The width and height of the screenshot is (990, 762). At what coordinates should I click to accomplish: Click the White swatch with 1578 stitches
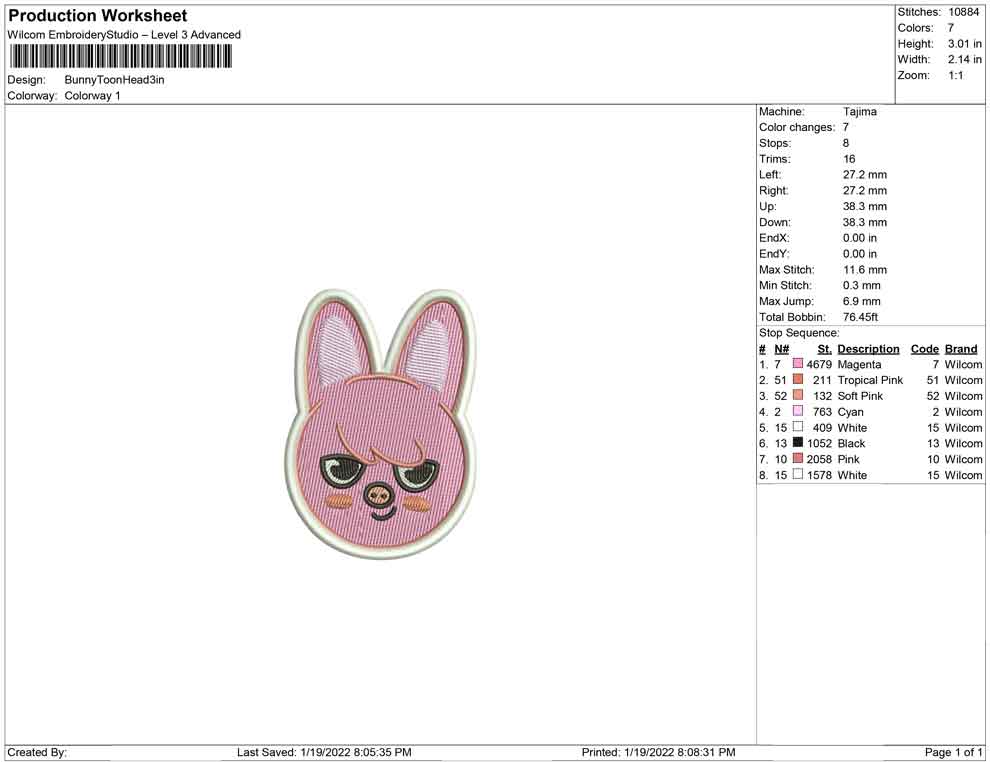pyautogui.click(x=797, y=474)
